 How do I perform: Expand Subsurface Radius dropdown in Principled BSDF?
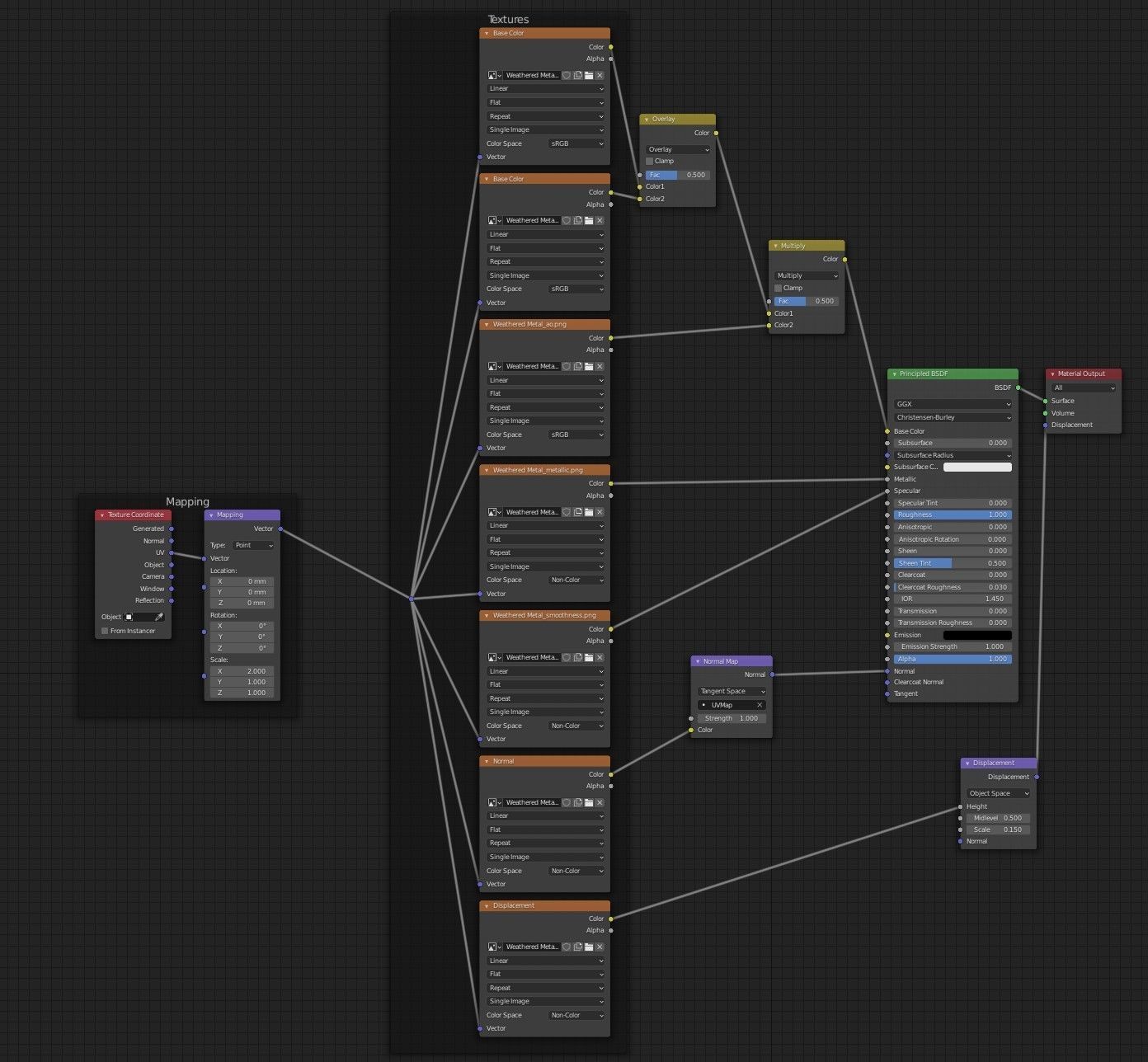[x=953, y=455]
